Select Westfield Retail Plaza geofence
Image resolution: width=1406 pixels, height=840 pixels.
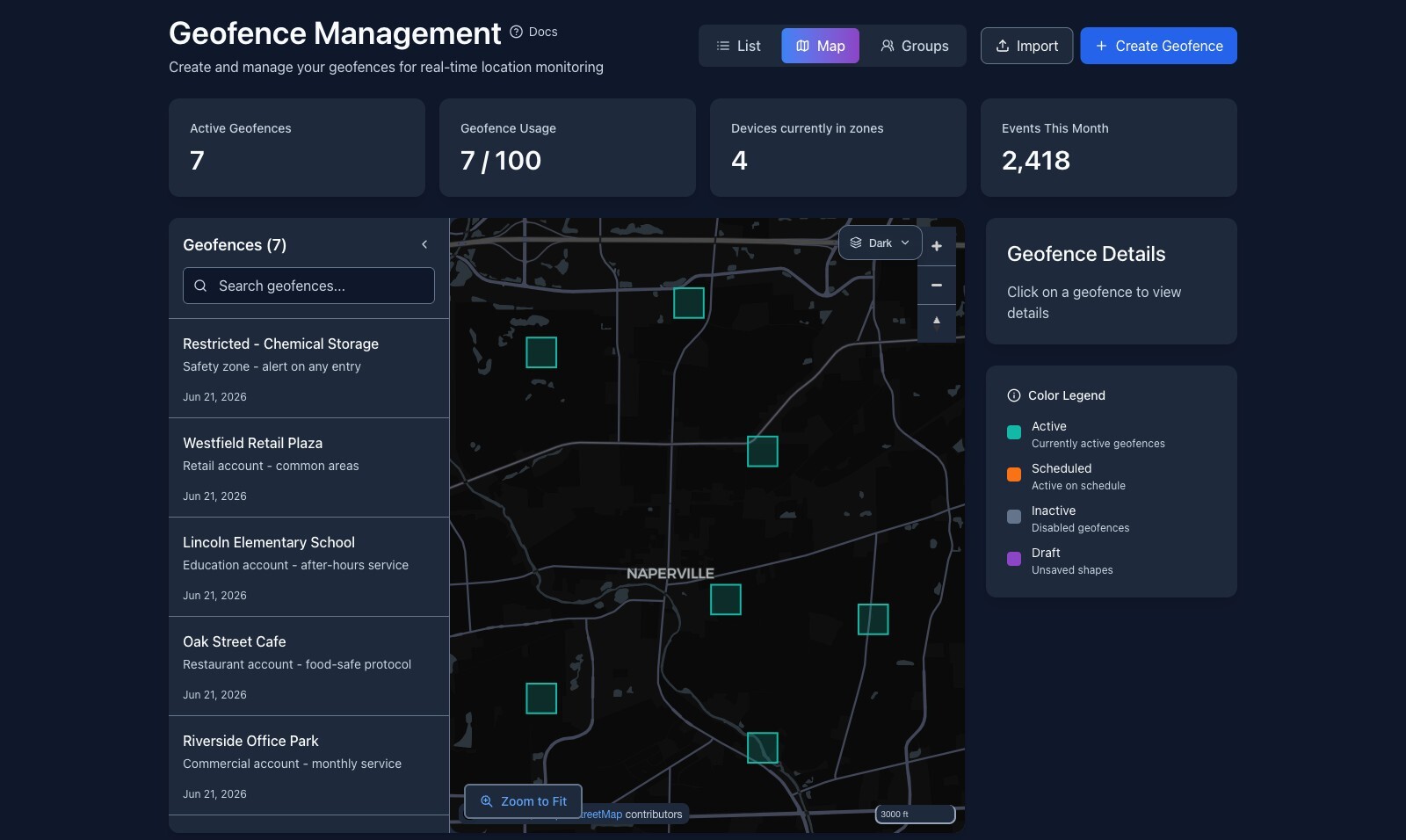click(x=308, y=467)
